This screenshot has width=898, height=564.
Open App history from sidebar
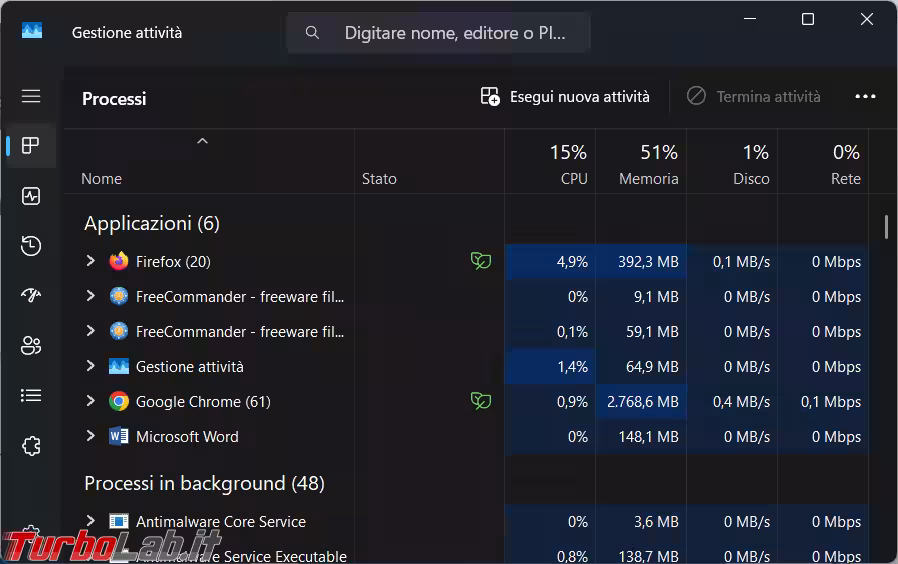point(31,246)
